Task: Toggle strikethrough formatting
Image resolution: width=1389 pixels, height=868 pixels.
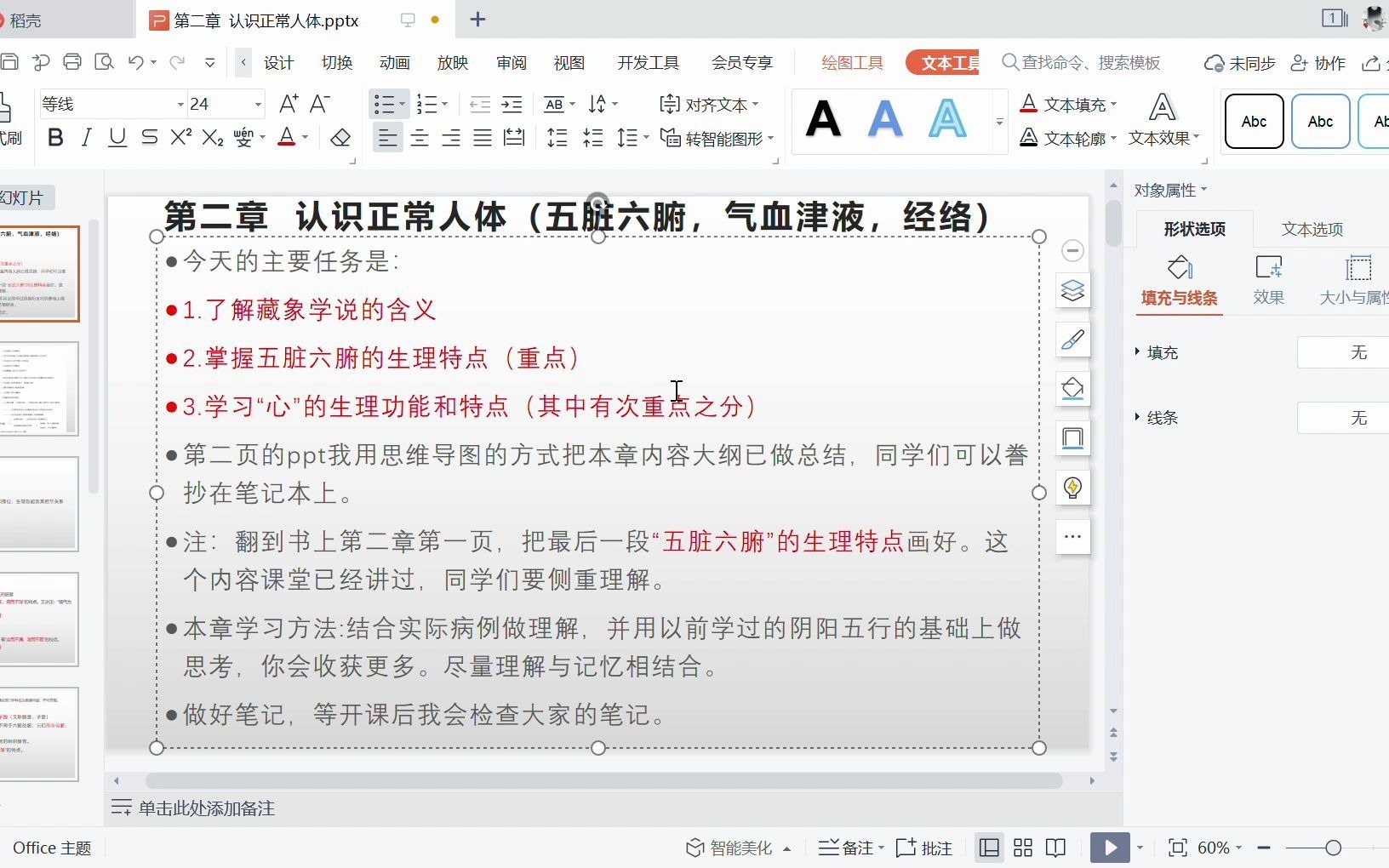Action: click(149, 138)
